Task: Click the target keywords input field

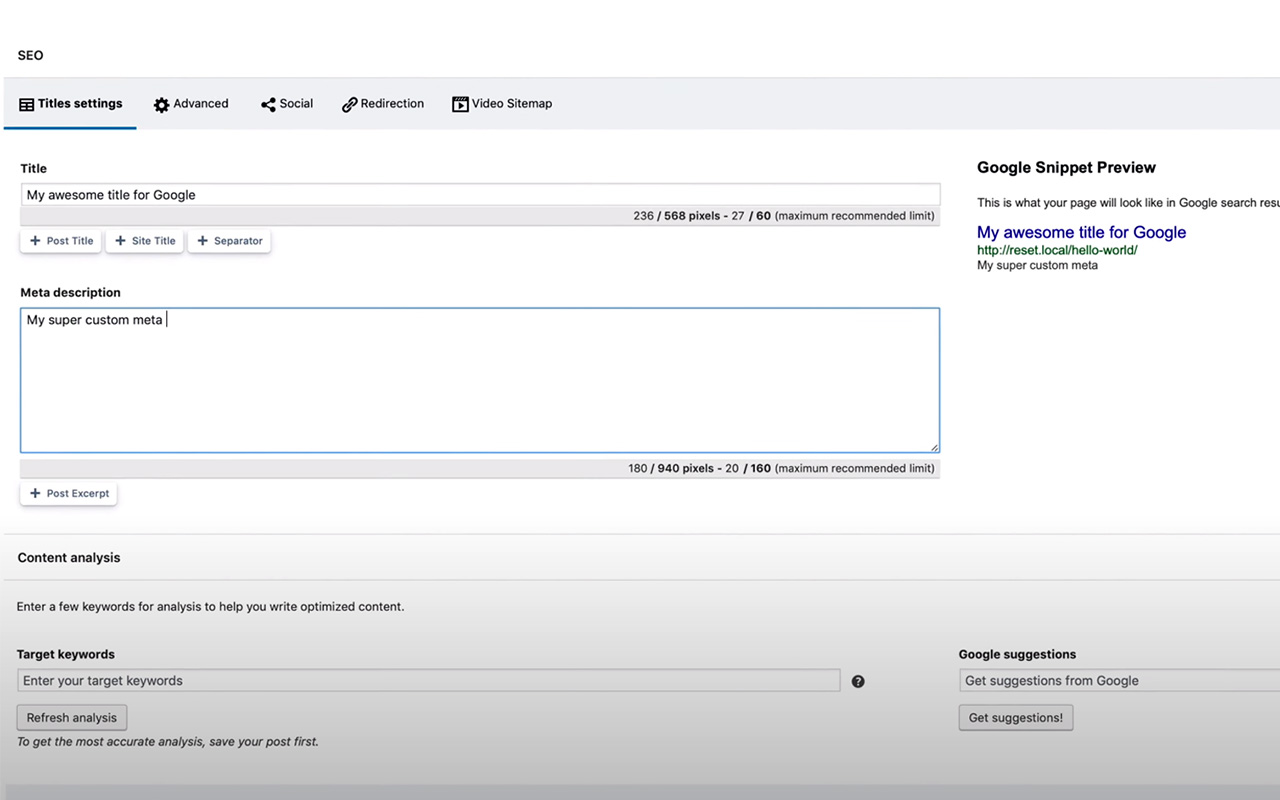Action: (x=429, y=680)
